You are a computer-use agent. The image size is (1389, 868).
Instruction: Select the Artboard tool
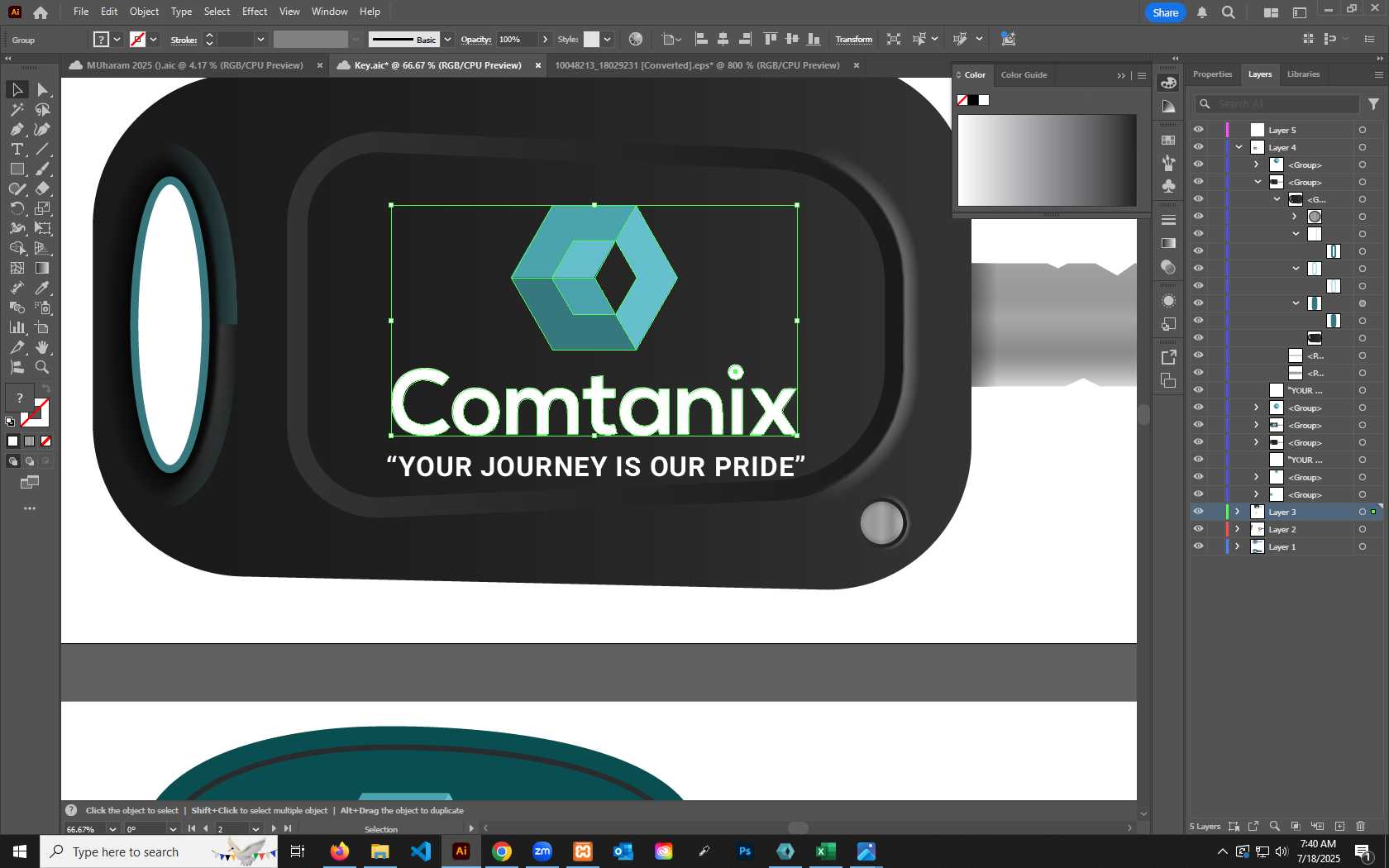[42, 327]
